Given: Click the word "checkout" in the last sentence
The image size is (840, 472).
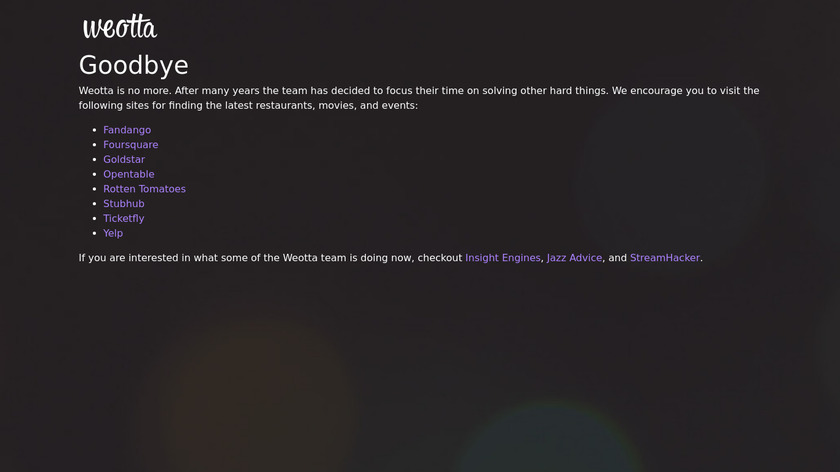Looking at the screenshot, I should click(x=439, y=258).
